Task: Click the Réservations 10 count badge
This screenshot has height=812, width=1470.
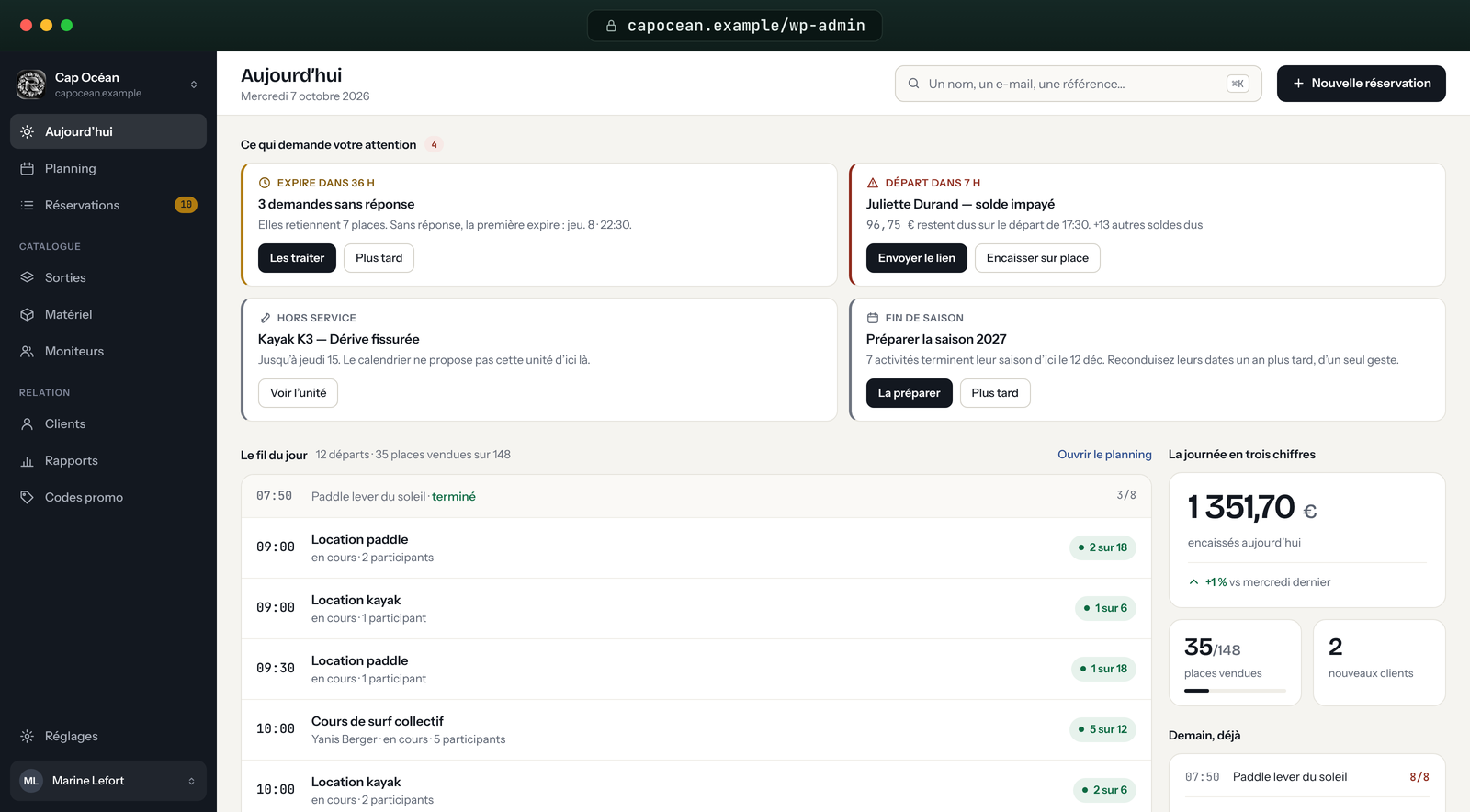Action: click(186, 205)
